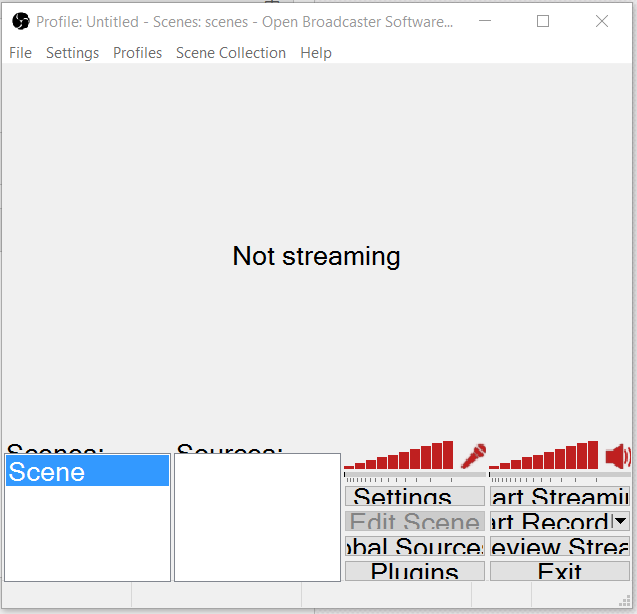
Task: Open the File menu
Action: coord(20,53)
